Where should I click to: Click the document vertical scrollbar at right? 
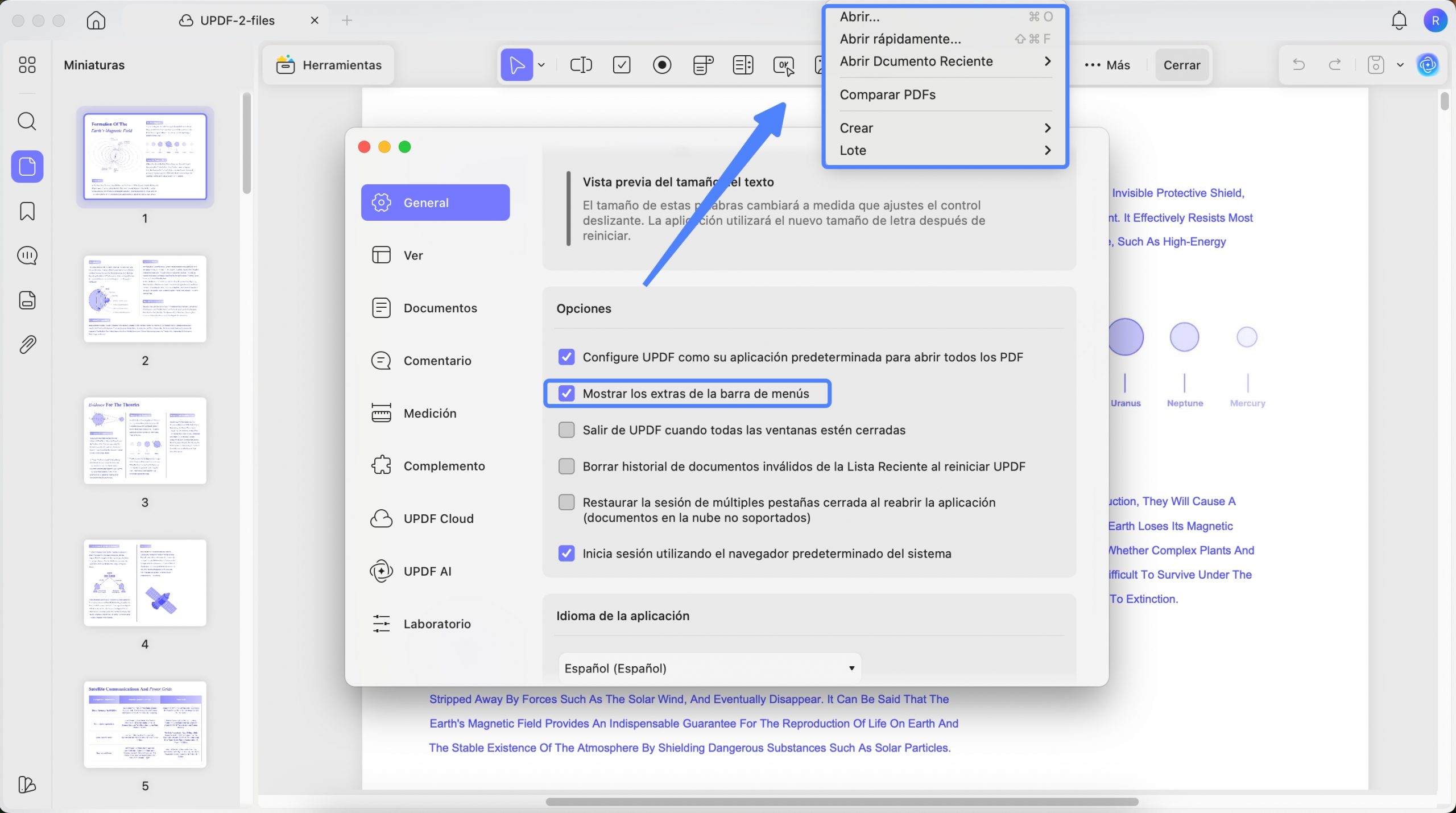[1445, 102]
